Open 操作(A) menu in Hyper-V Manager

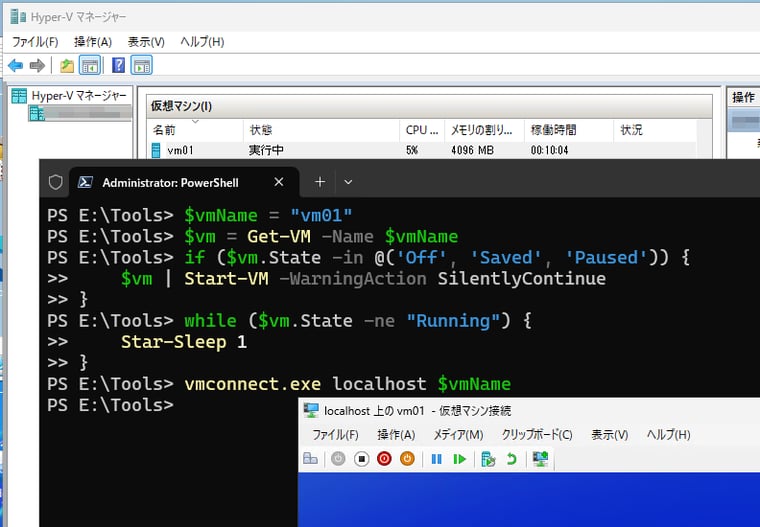tap(93, 42)
